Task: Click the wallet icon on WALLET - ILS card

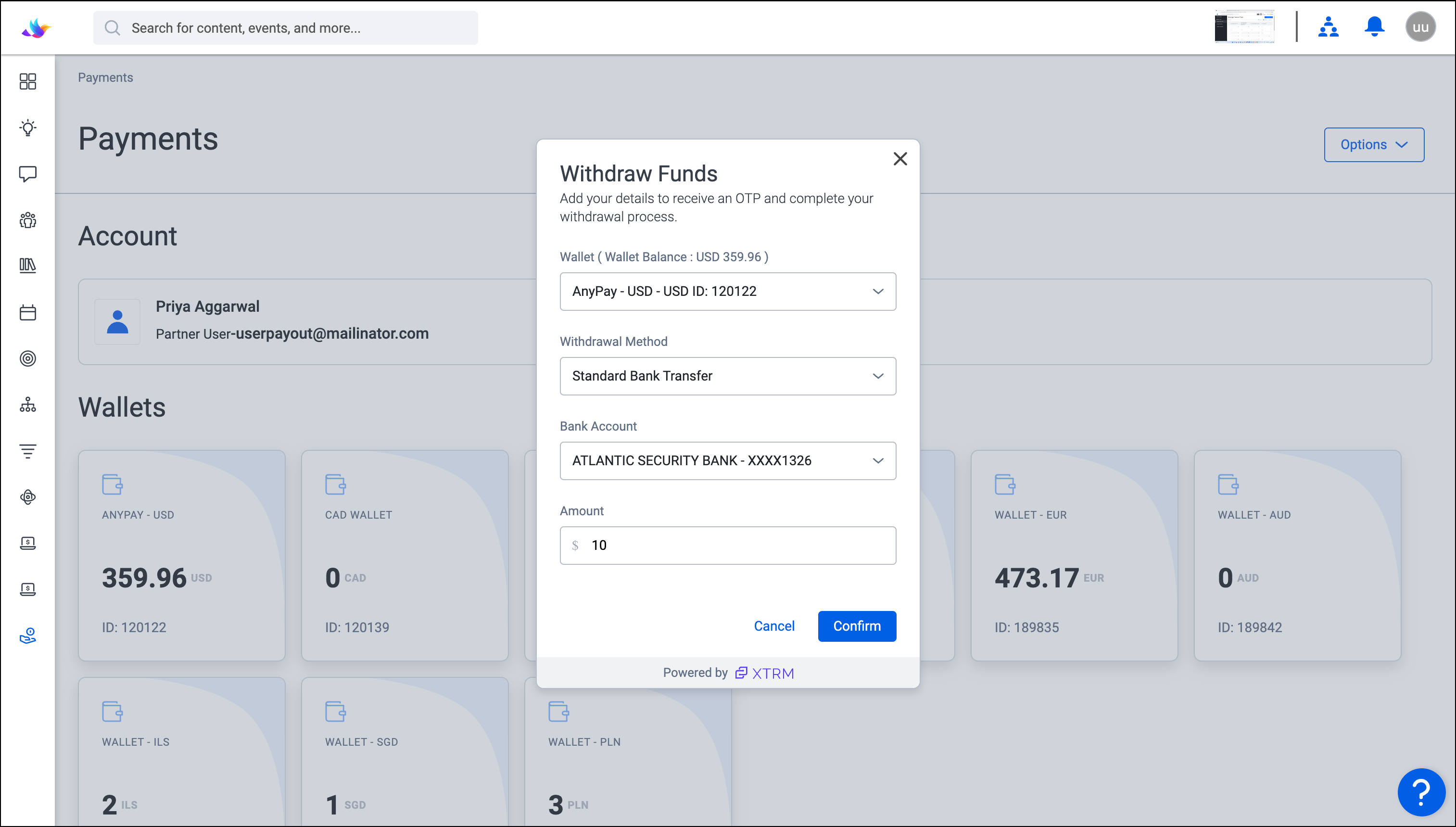Action: coord(112,711)
